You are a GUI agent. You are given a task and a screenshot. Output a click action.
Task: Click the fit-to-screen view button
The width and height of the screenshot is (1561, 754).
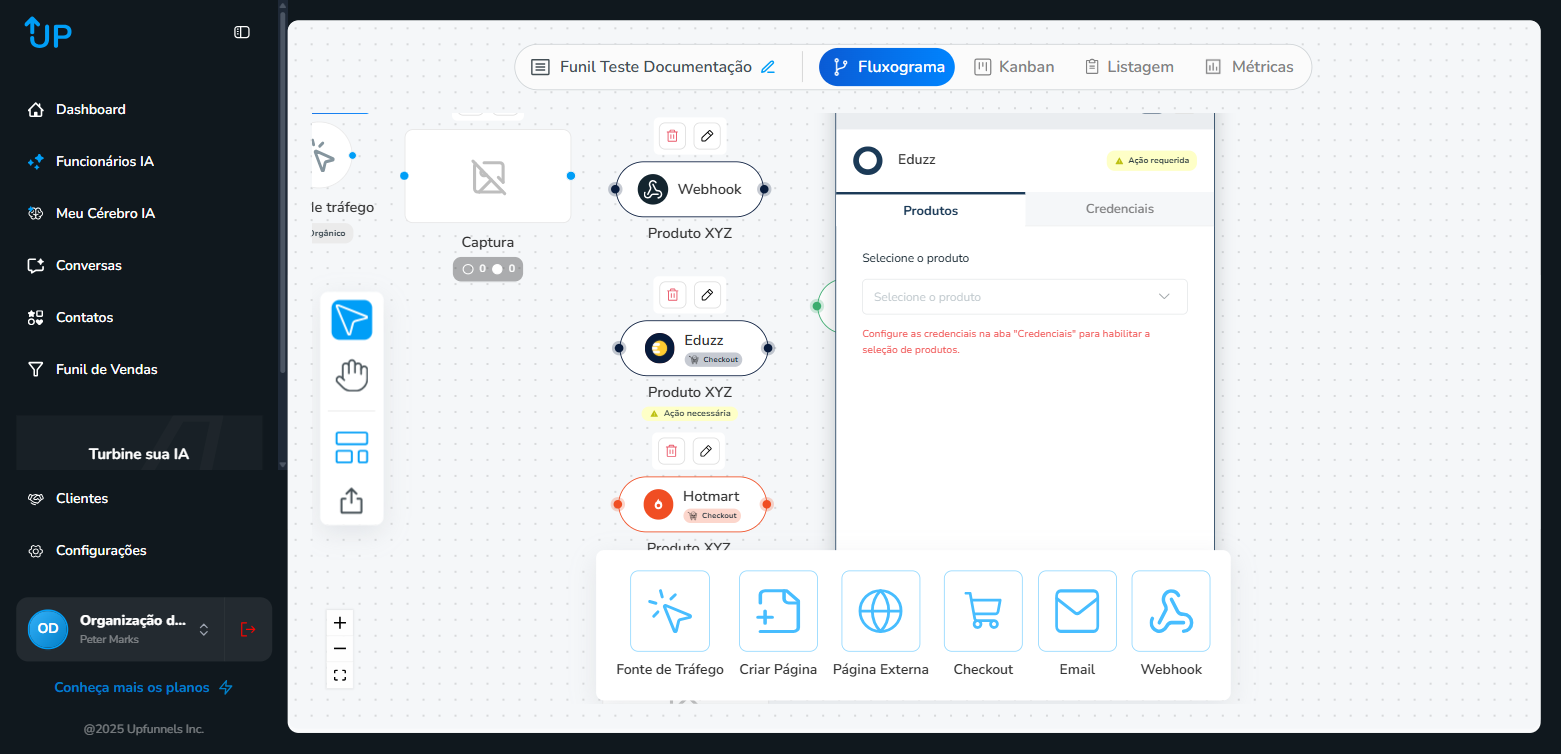[x=340, y=675]
